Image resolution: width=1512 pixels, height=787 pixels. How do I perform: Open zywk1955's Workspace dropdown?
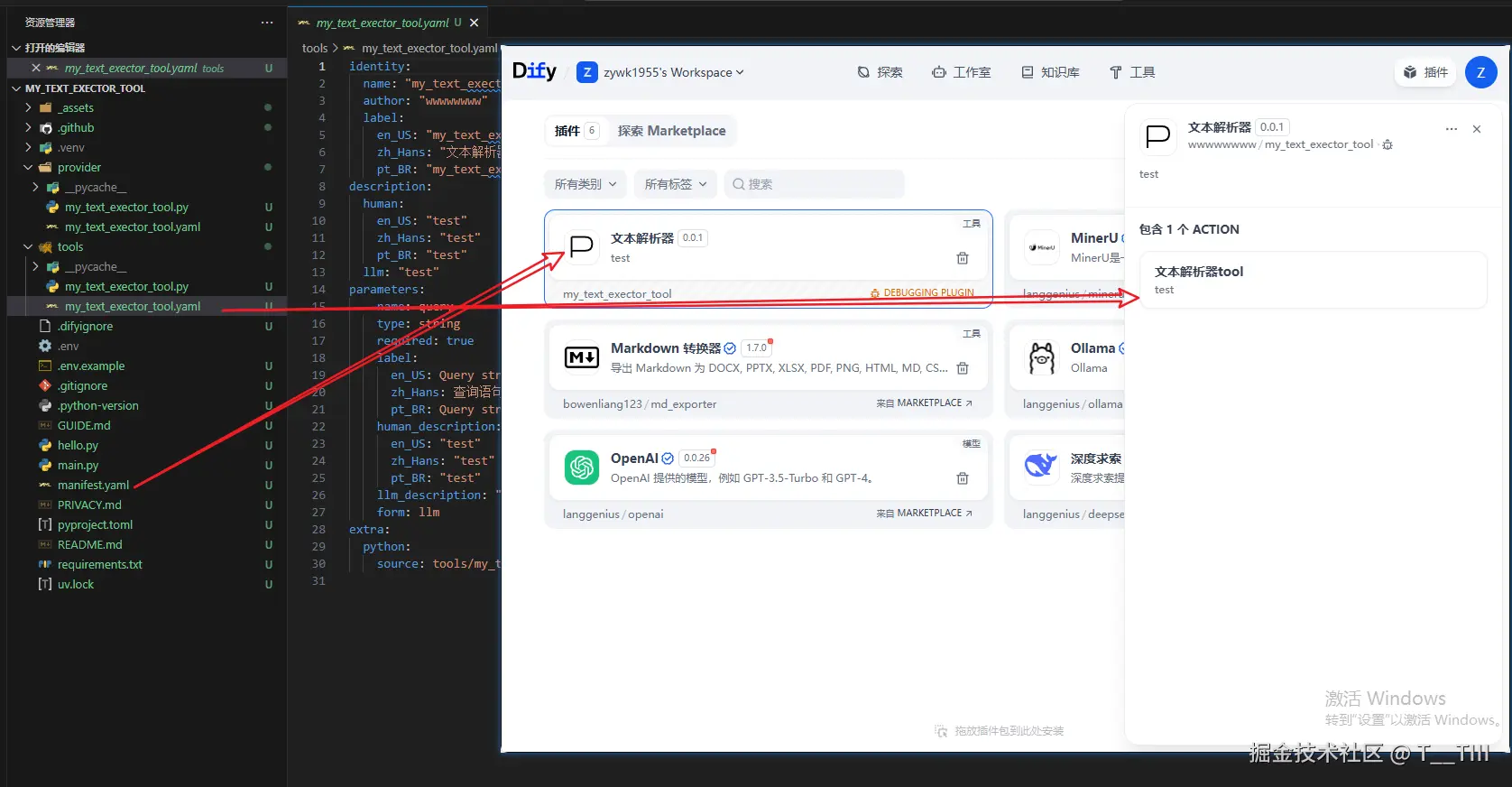[x=661, y=72]
